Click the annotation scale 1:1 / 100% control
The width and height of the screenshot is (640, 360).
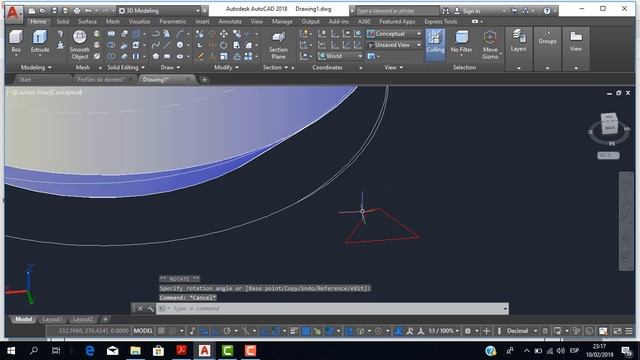click(444, 331)
